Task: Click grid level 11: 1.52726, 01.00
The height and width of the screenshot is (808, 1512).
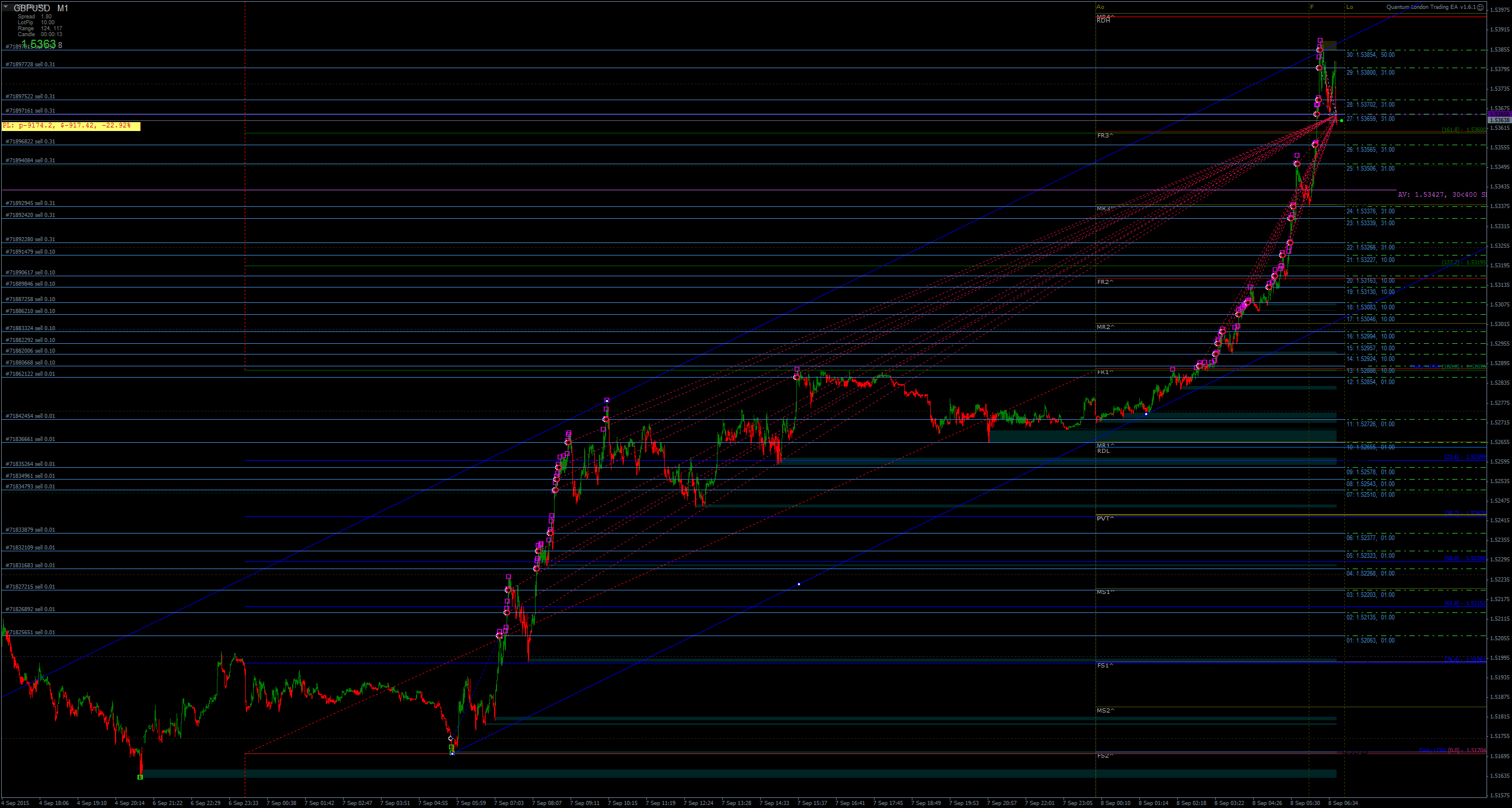Action: pyautogui.click(x=1370, y=424)
